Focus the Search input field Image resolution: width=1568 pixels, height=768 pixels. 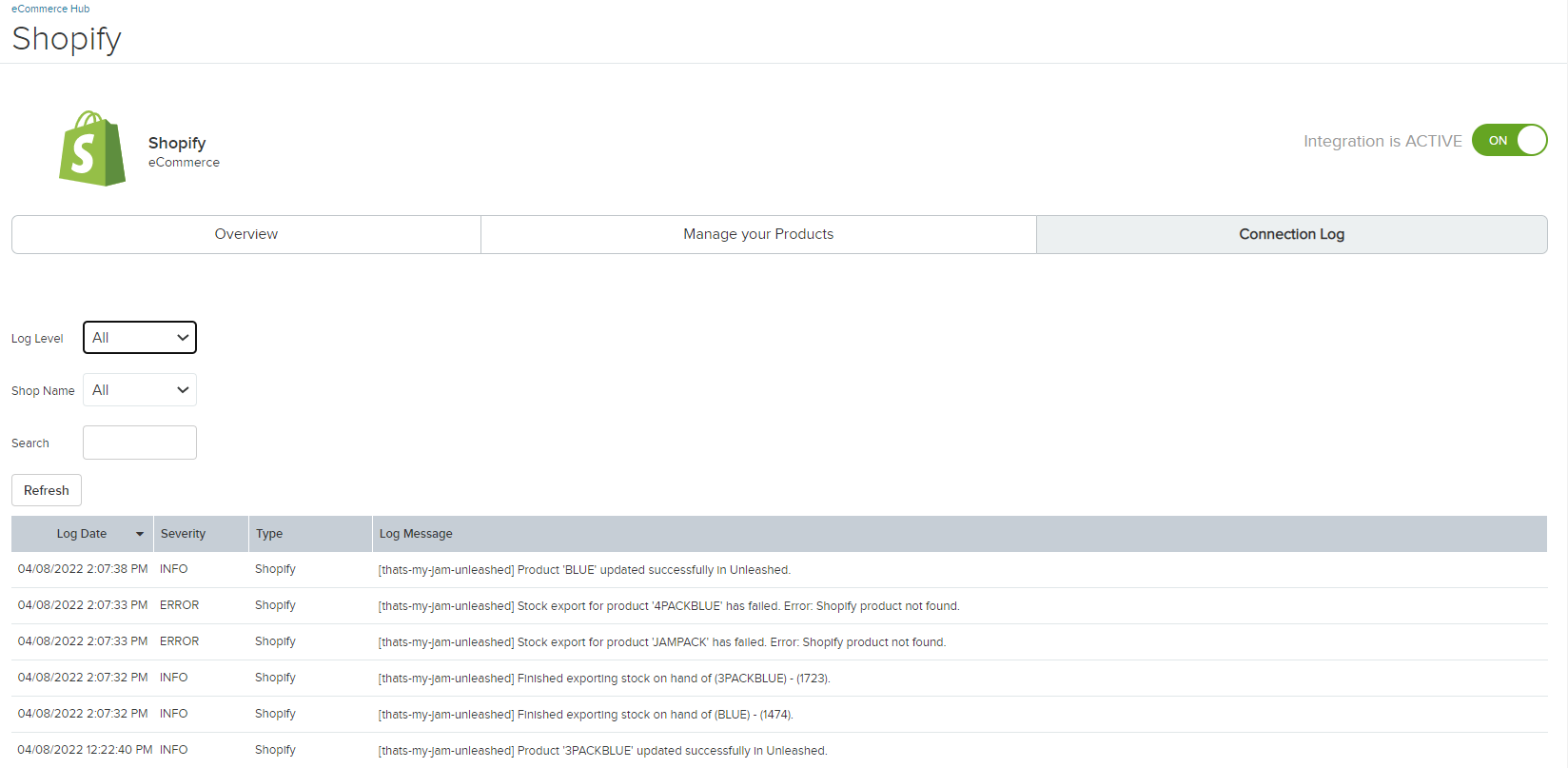point(140,443)
